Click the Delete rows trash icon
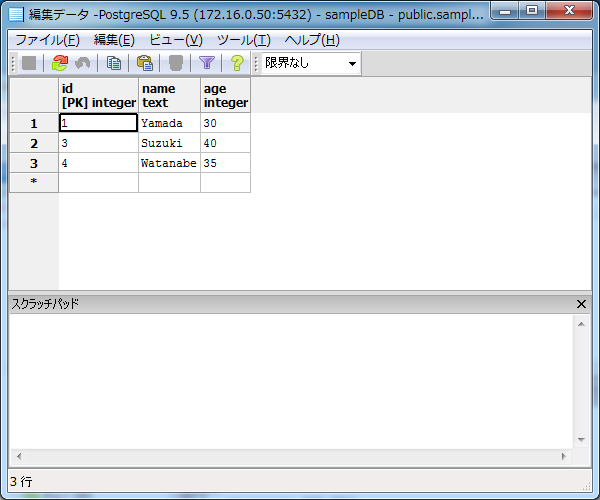 [175, 63]
